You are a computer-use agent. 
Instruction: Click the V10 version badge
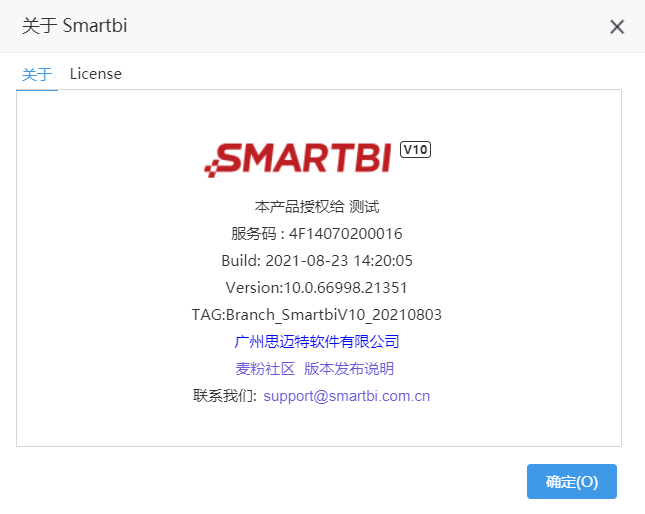(415, 150)
